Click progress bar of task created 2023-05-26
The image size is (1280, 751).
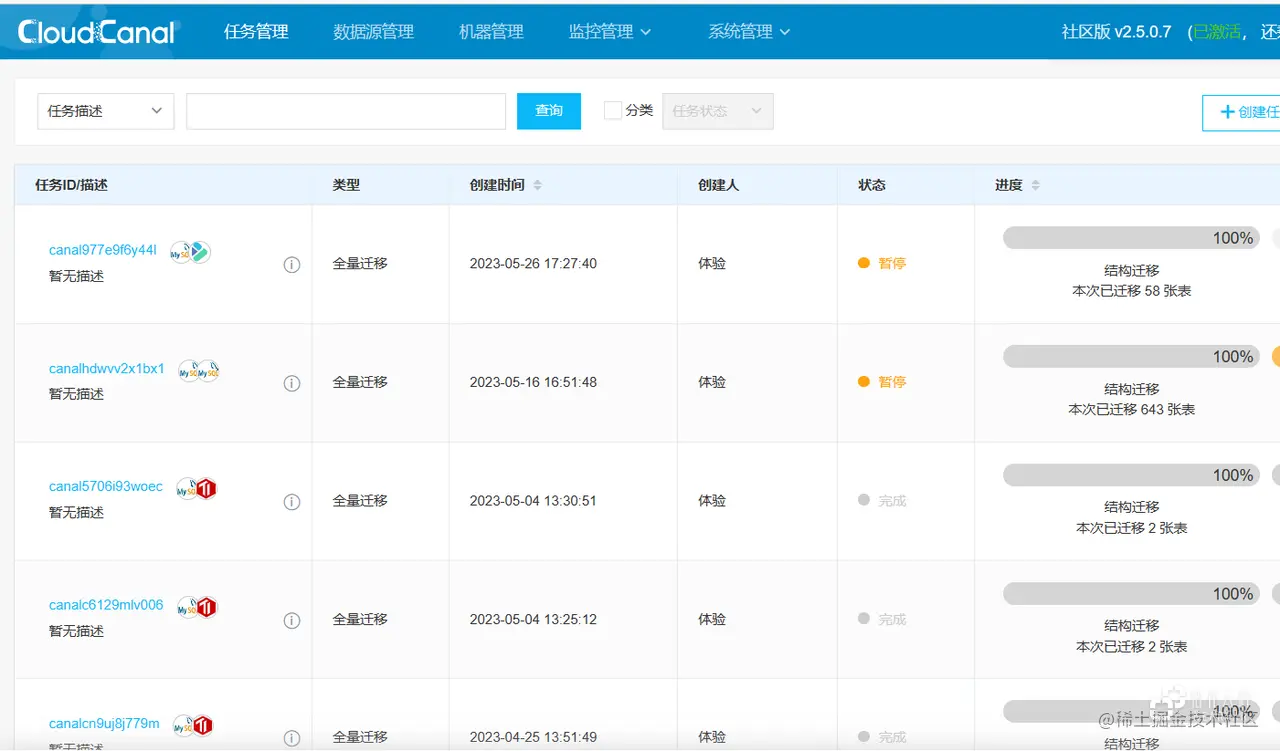[x=1132, y=238]
